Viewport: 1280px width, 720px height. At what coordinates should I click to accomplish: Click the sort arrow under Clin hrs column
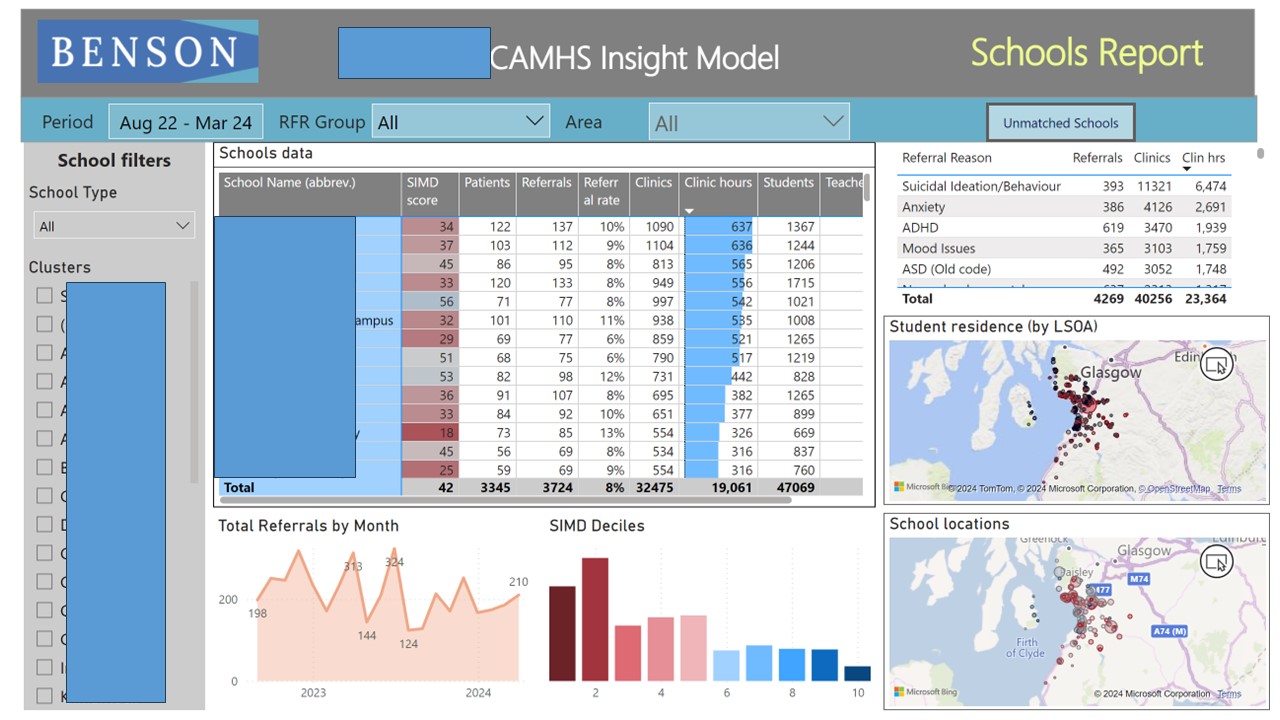point(1187,169)
